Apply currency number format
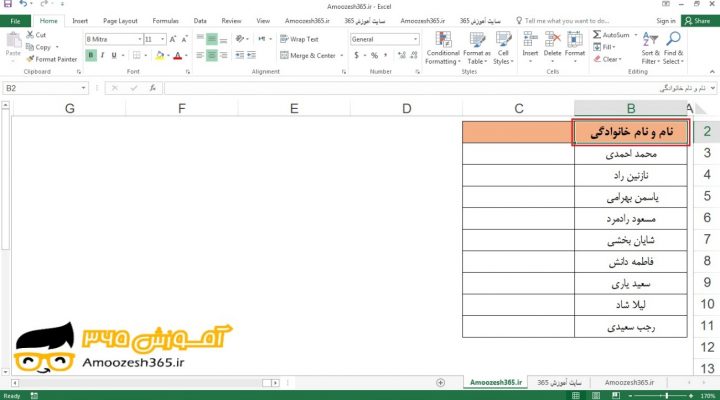Image resolution: width=720 pixels, height=400 pixels. 356,56
